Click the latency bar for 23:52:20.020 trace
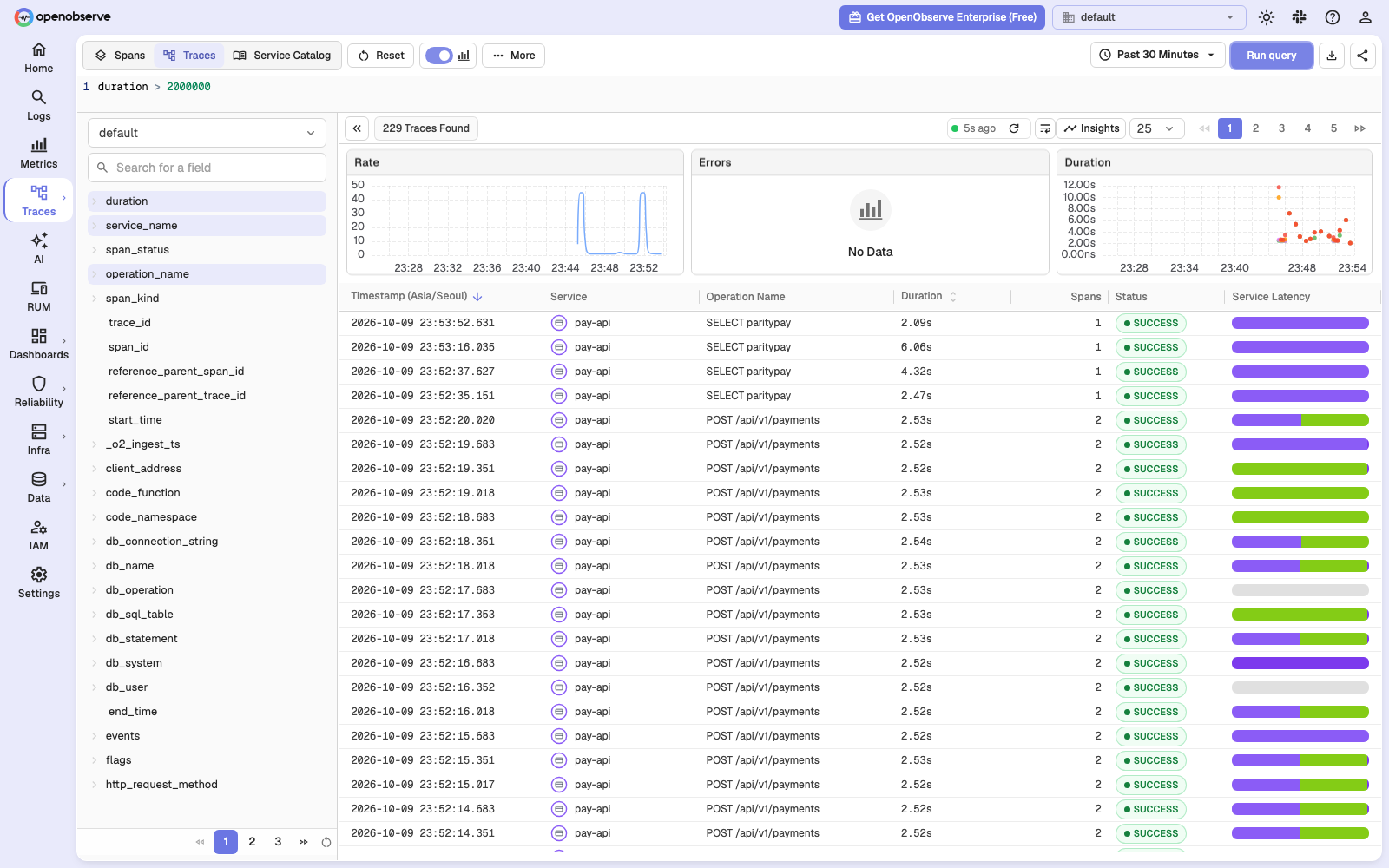 coord(1300,420)
